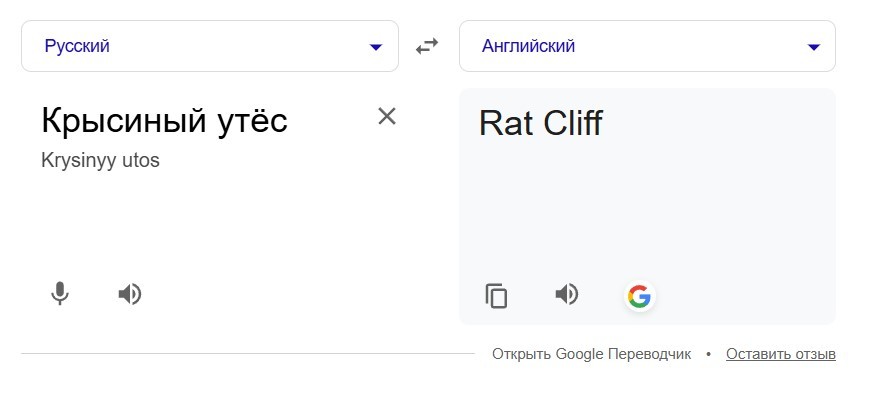Select the Rat Cliff translated text
The image size is (895, 393).
[x=541, y=123]
